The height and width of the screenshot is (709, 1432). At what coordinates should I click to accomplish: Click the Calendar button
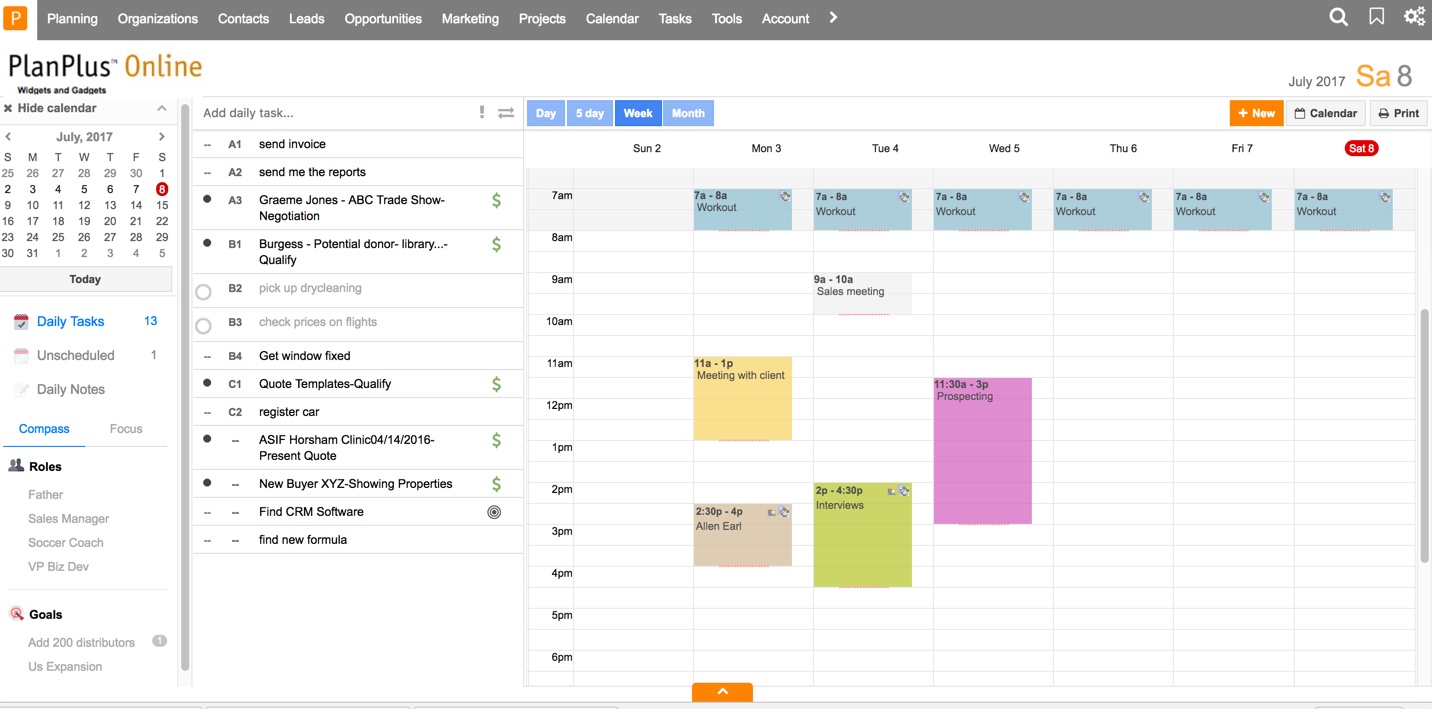(x=1326, y=113)
